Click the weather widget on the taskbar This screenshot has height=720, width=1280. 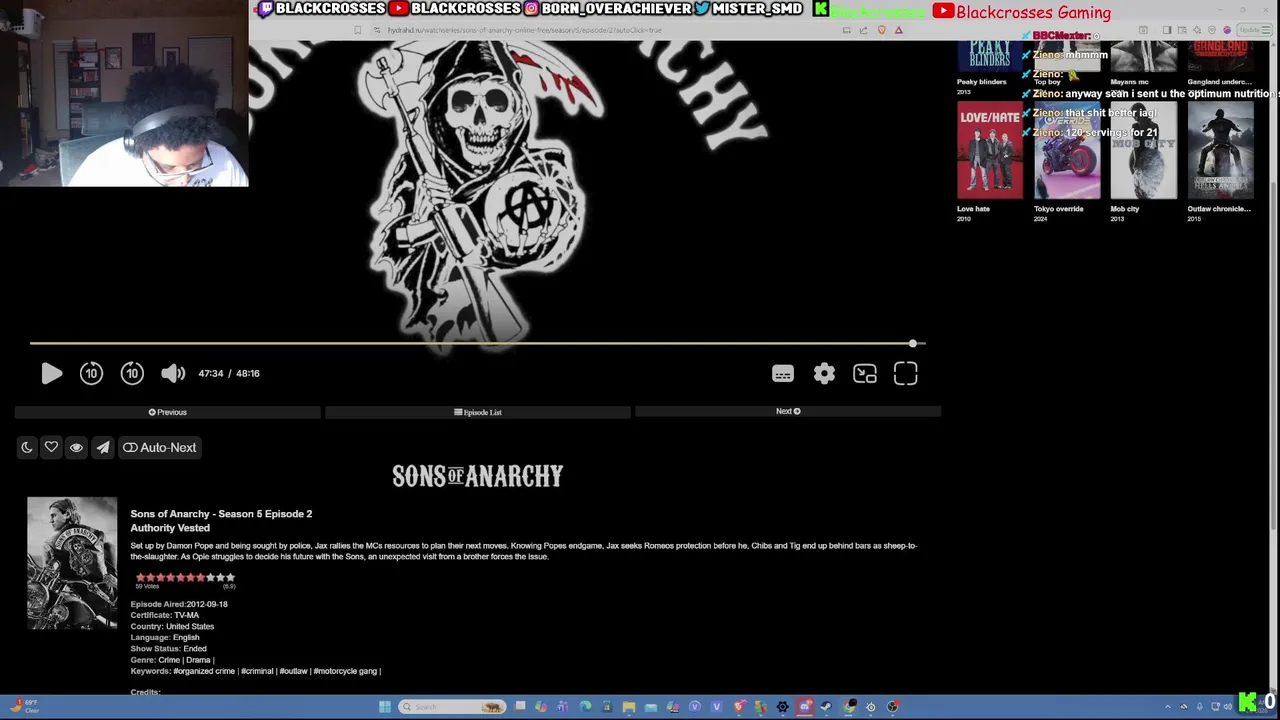tap(23, 707)
